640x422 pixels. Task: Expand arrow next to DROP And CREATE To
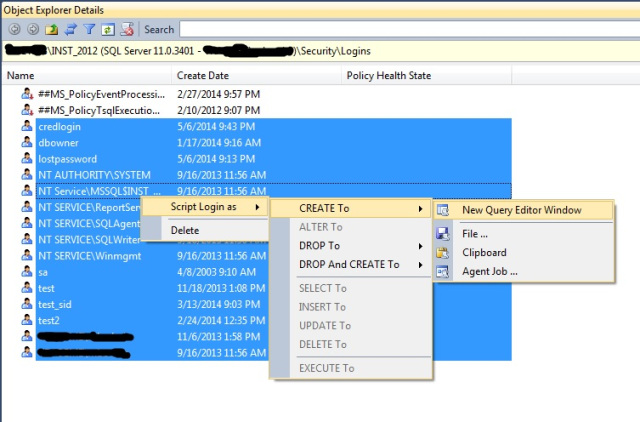pos(420,265)
